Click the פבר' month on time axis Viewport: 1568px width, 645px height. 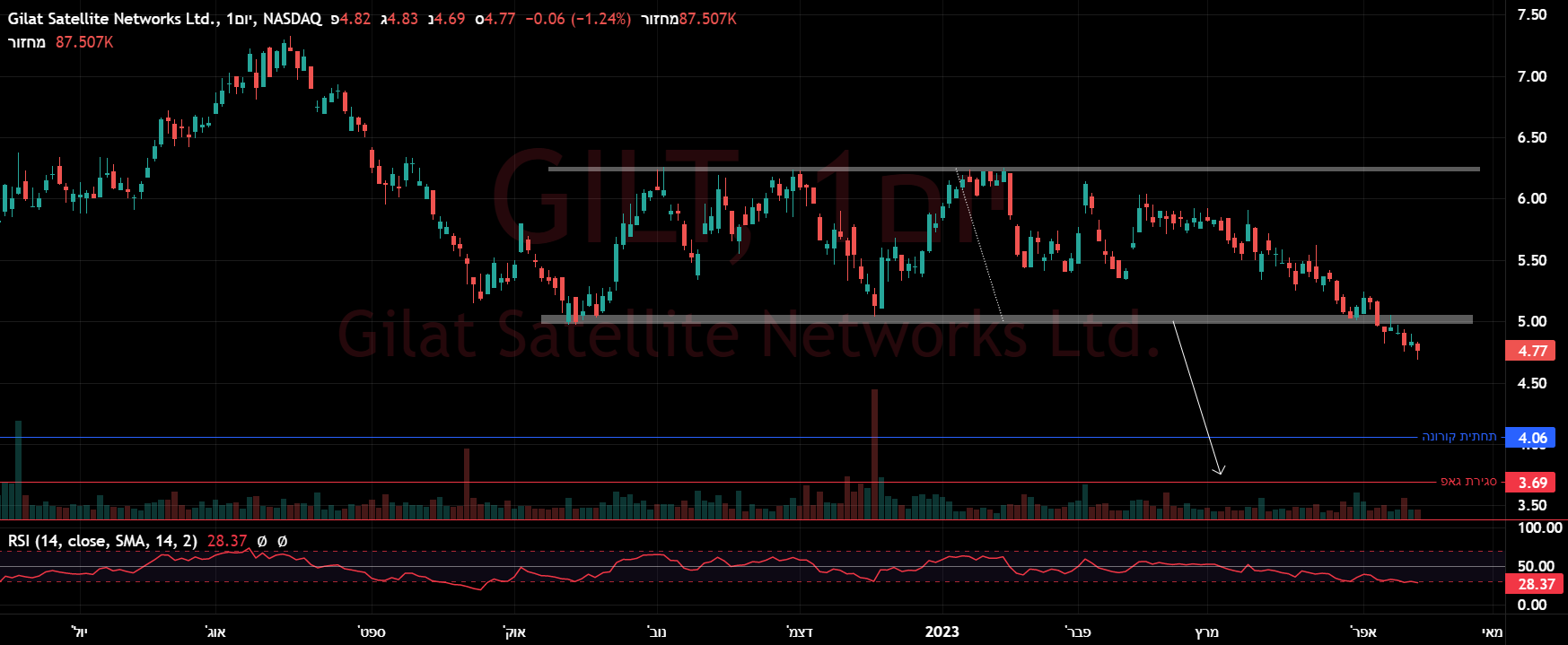click(x=1077, y=632)
